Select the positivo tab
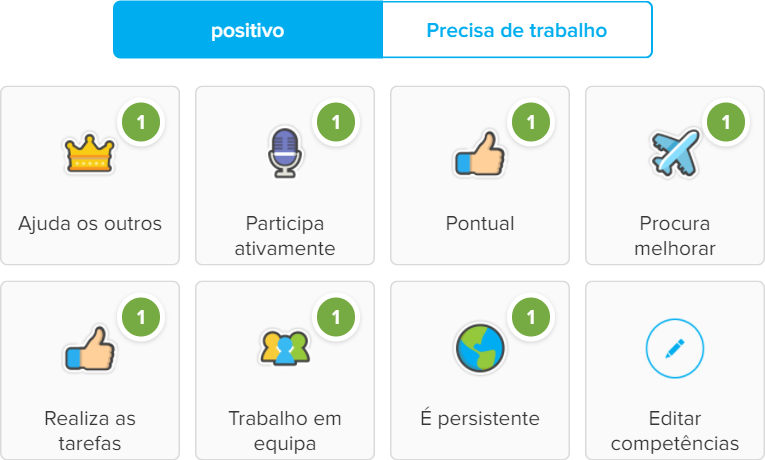Viewport: 765px width, 460px height. coord(248,30)
